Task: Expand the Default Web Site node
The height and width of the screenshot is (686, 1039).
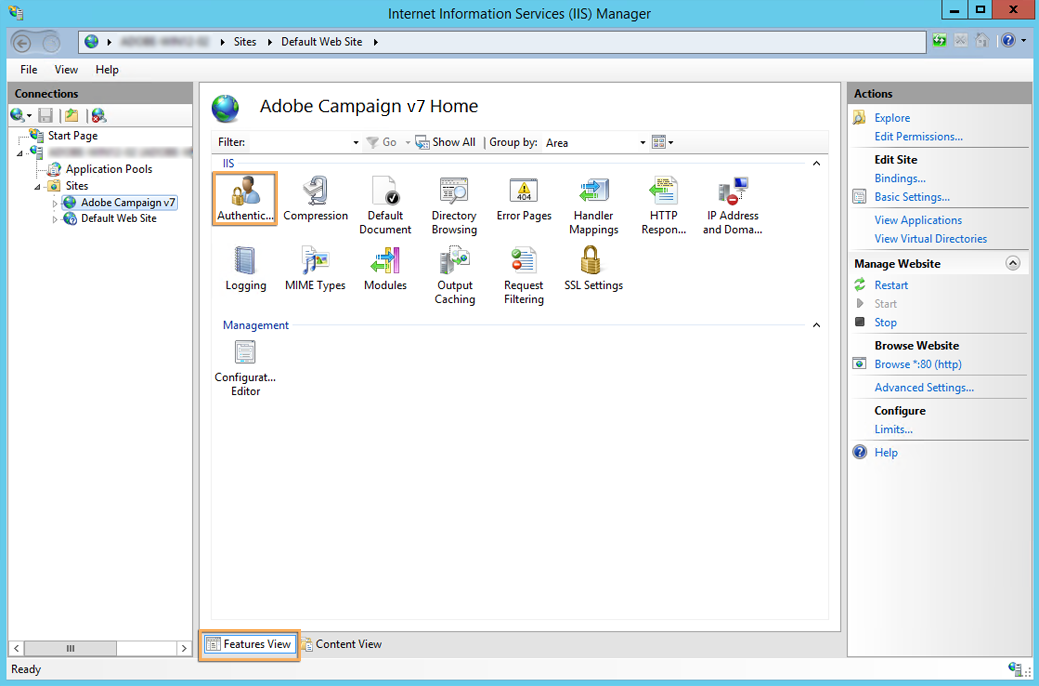Action: coord(55,219)
